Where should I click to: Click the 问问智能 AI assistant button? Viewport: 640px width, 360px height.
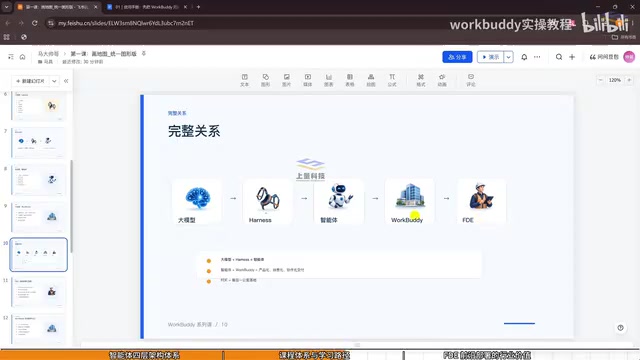point(604,57)
